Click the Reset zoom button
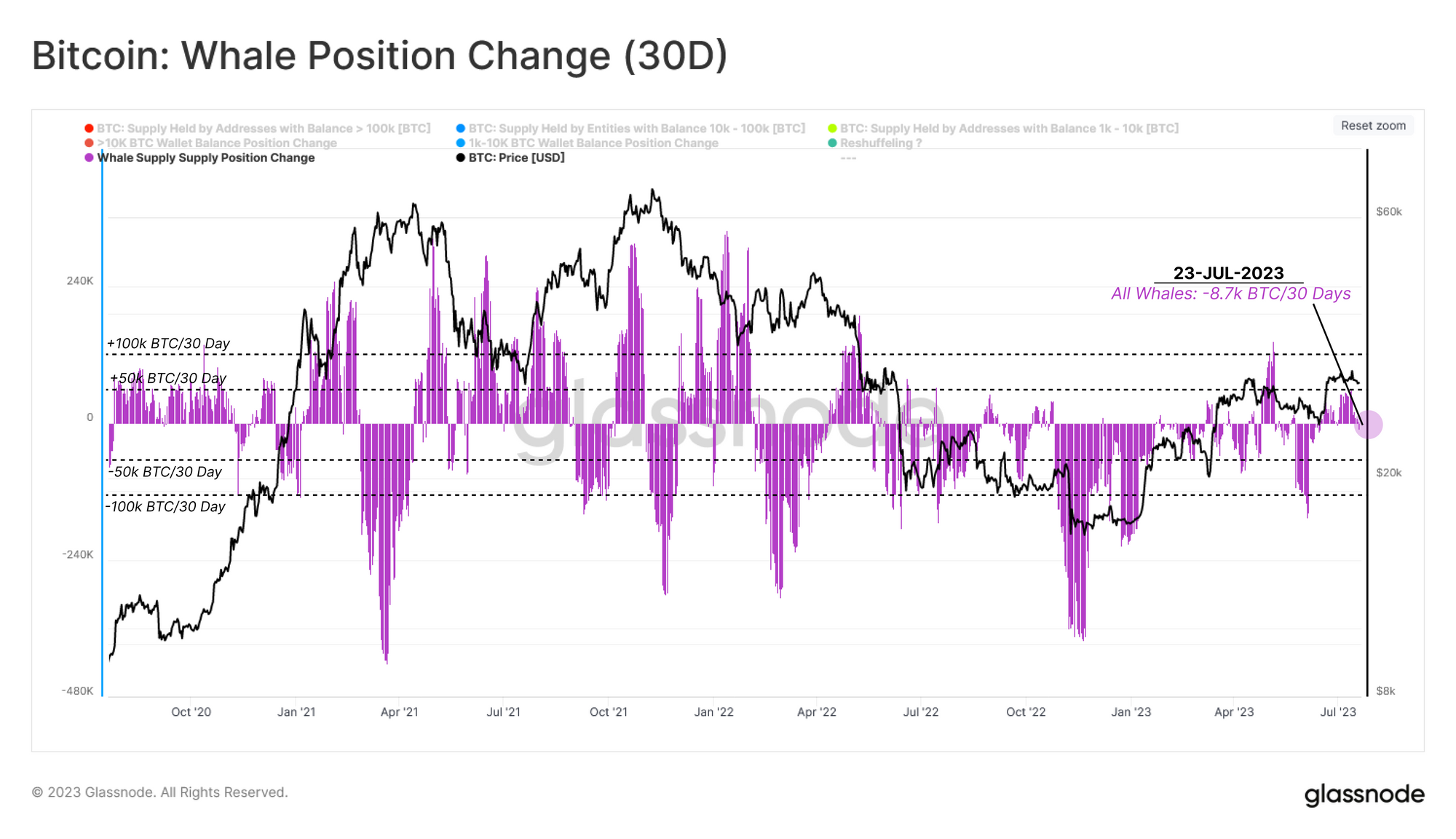1456x839 pixels. (x=1373, y=125)
